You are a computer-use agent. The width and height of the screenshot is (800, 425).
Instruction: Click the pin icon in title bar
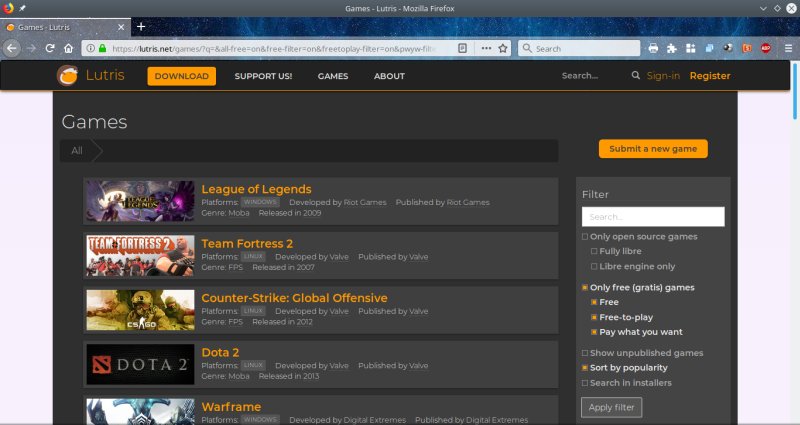pos(22,8)
